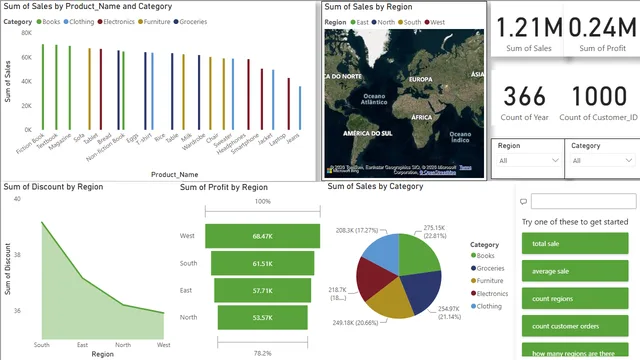Select 'how many regions are there' suggestion
The width and height of the screenshot is (640, 360).
[575, 351]
